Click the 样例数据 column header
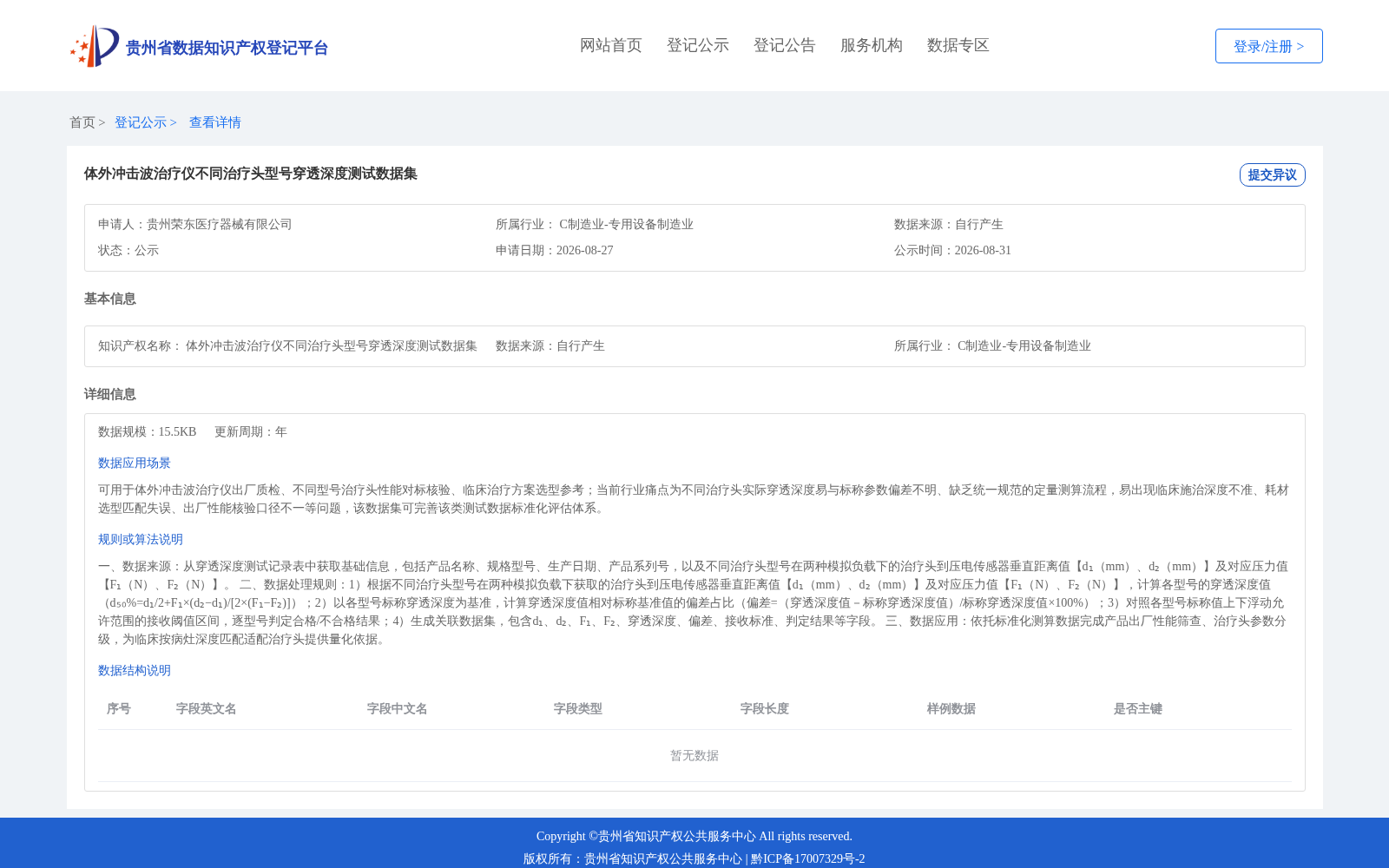The height and width of the screenshot is (868, 1389). pos(951,708)
